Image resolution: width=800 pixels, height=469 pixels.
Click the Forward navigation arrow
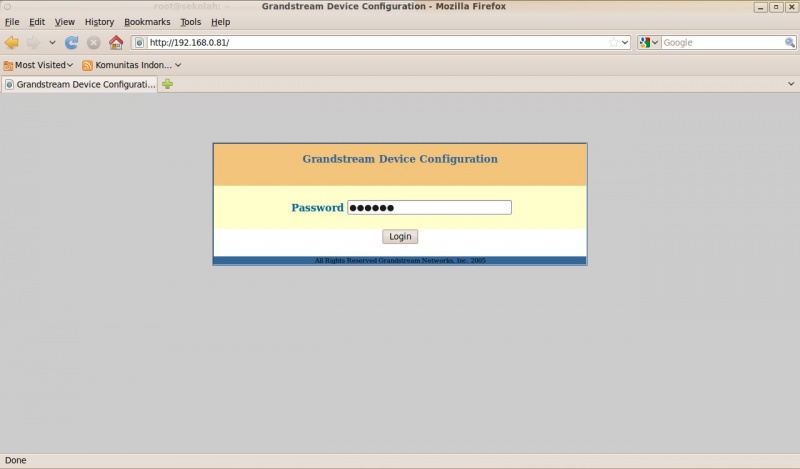coord(34,43)
